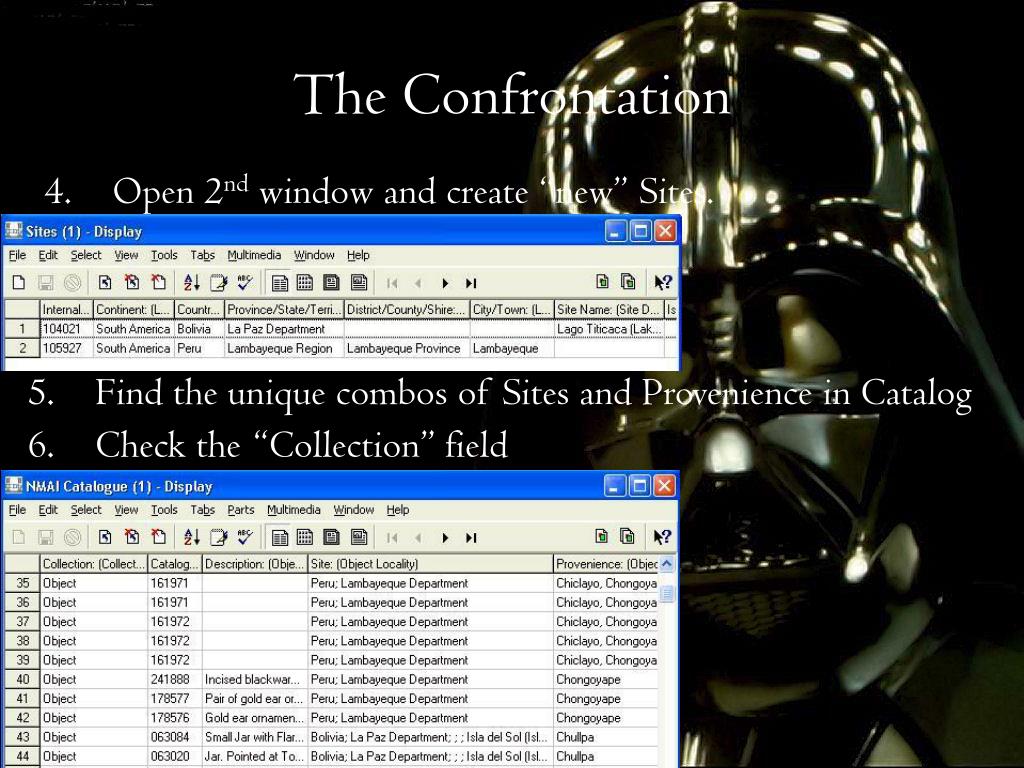Viewport: 1024px width, 768px height.
Task: Switch to List view in Catalogue window
Action: 280,537
